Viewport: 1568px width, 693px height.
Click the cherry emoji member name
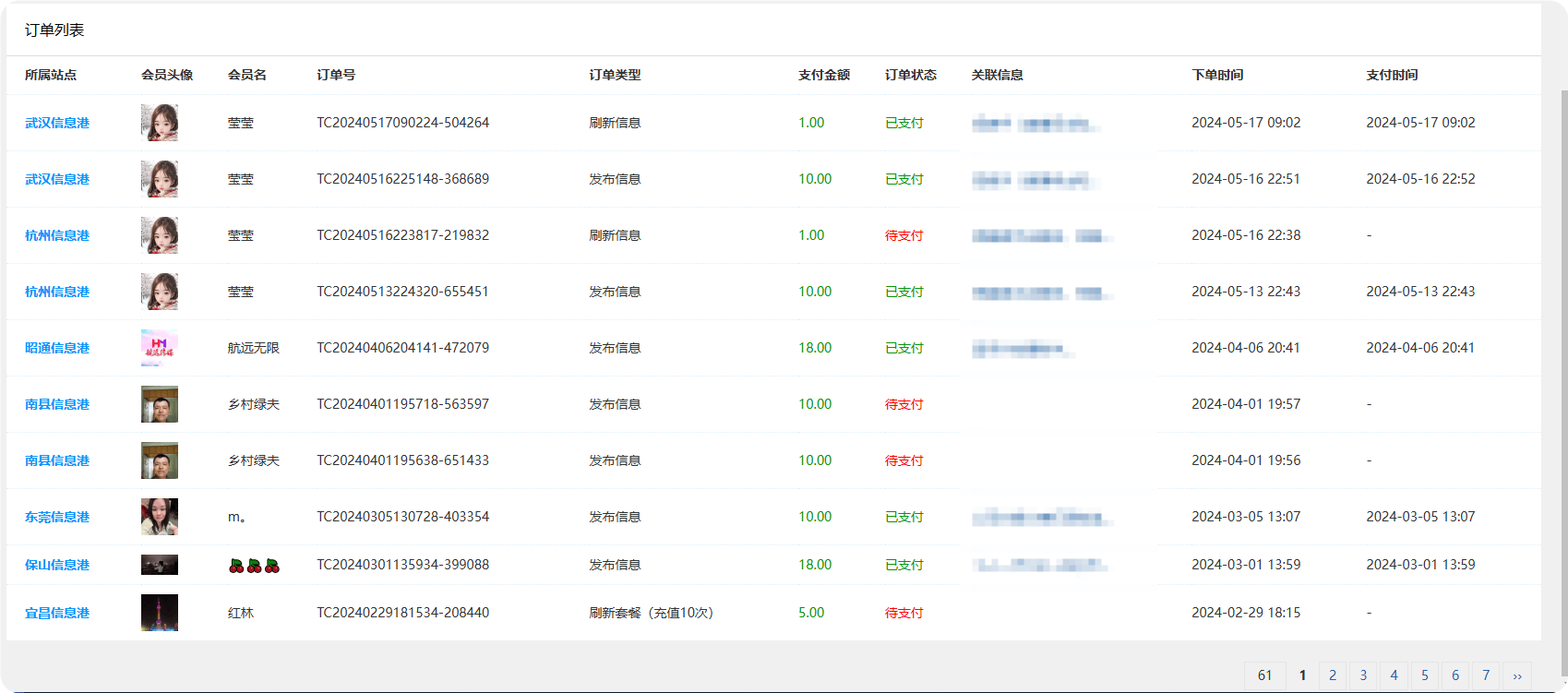point(254,566)
